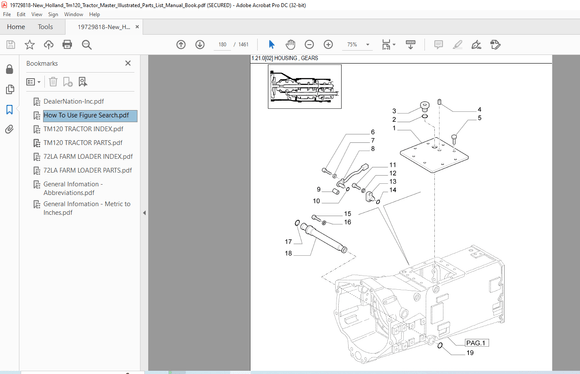Click the upload to cloud icon
Screen dimensions: 580x374
[48, 45]
